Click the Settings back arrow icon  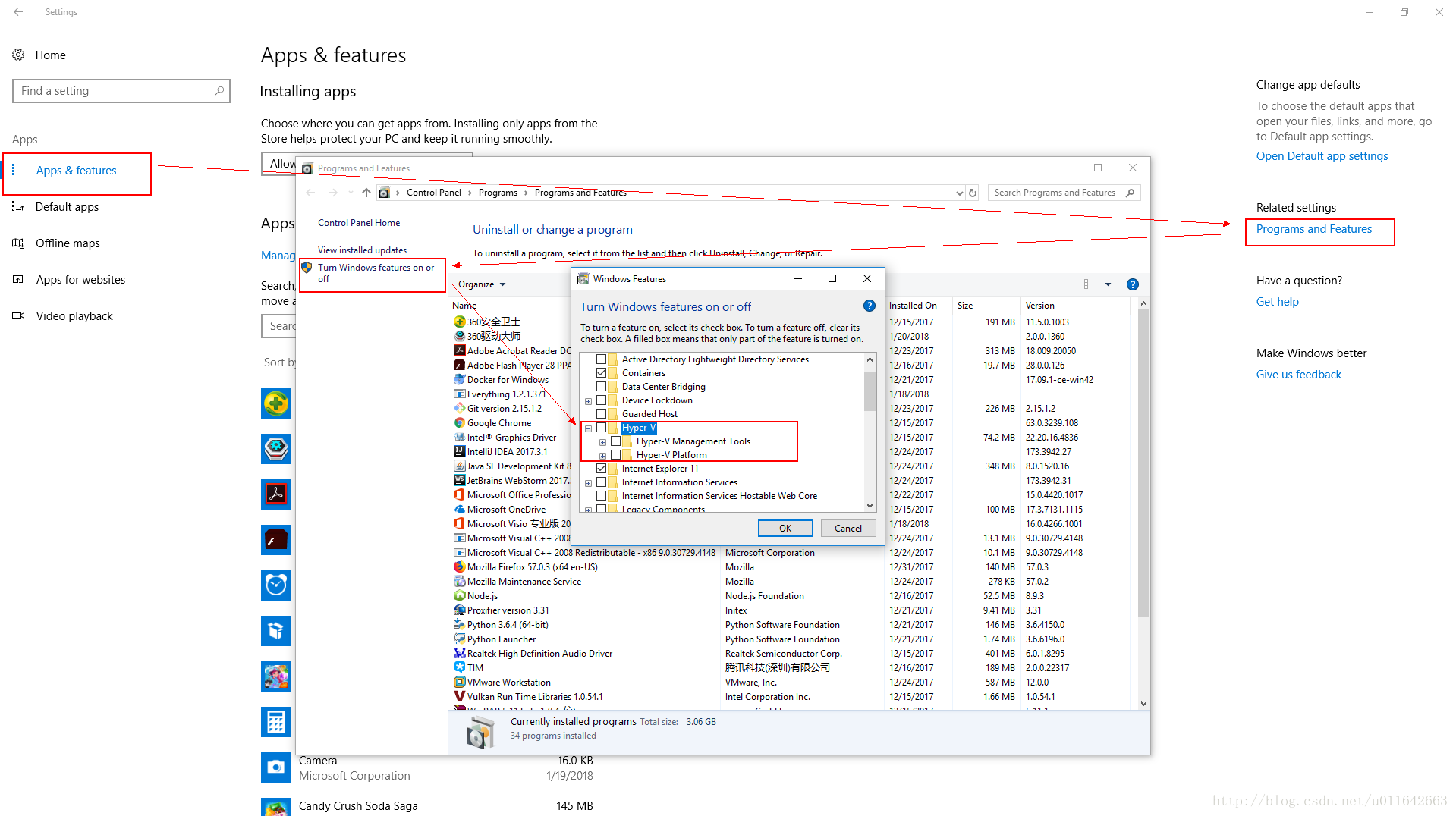[18, 12]
